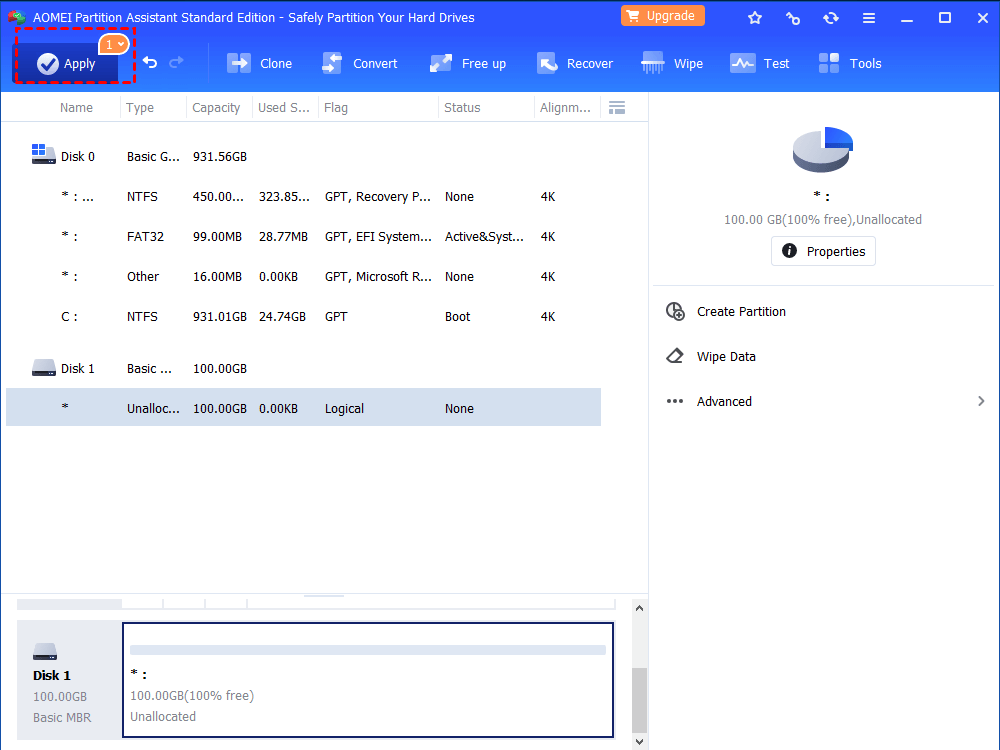The width and height of the screenshot is (1000, 750).
Task: Click the Alignm... column header
Action: 565,107
